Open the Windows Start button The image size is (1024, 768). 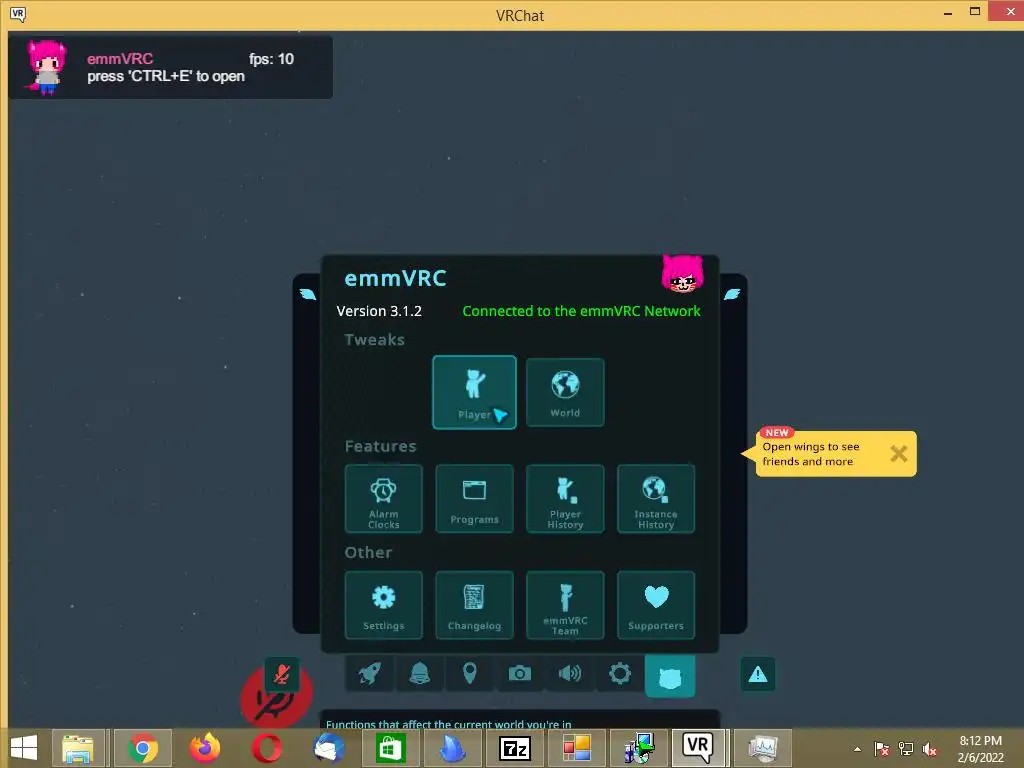(24, 748)
